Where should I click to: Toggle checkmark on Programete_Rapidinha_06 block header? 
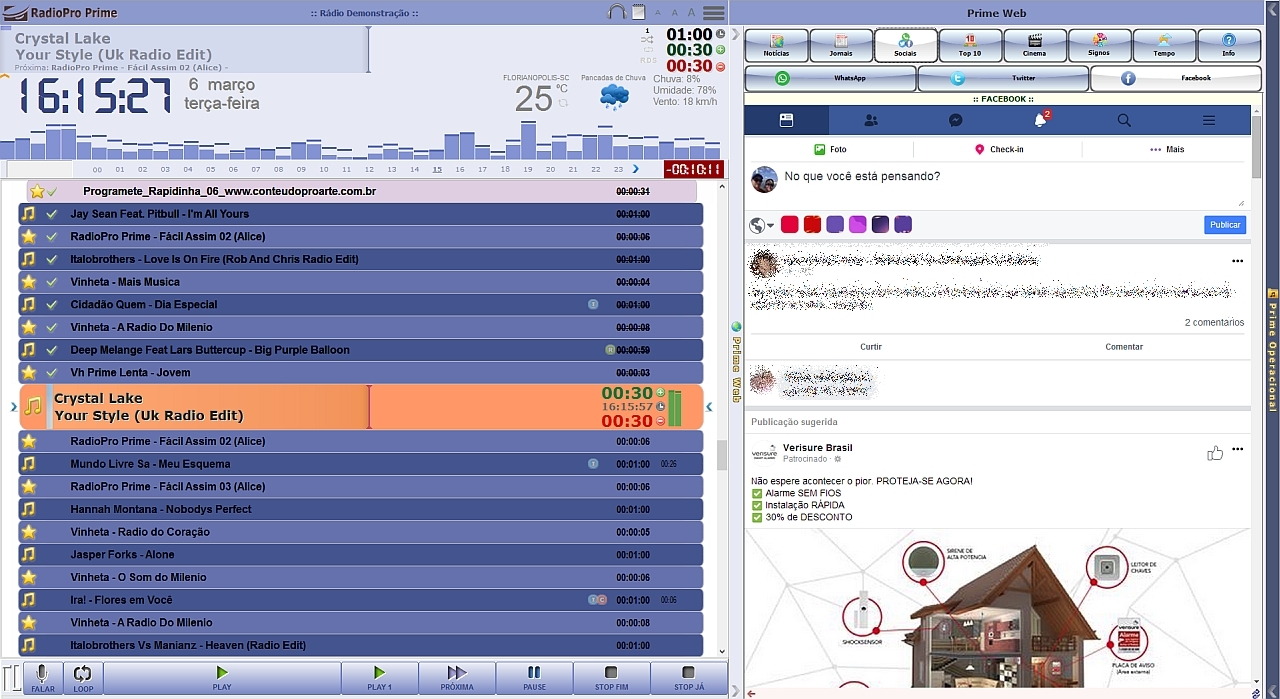(x=52, y=191)
